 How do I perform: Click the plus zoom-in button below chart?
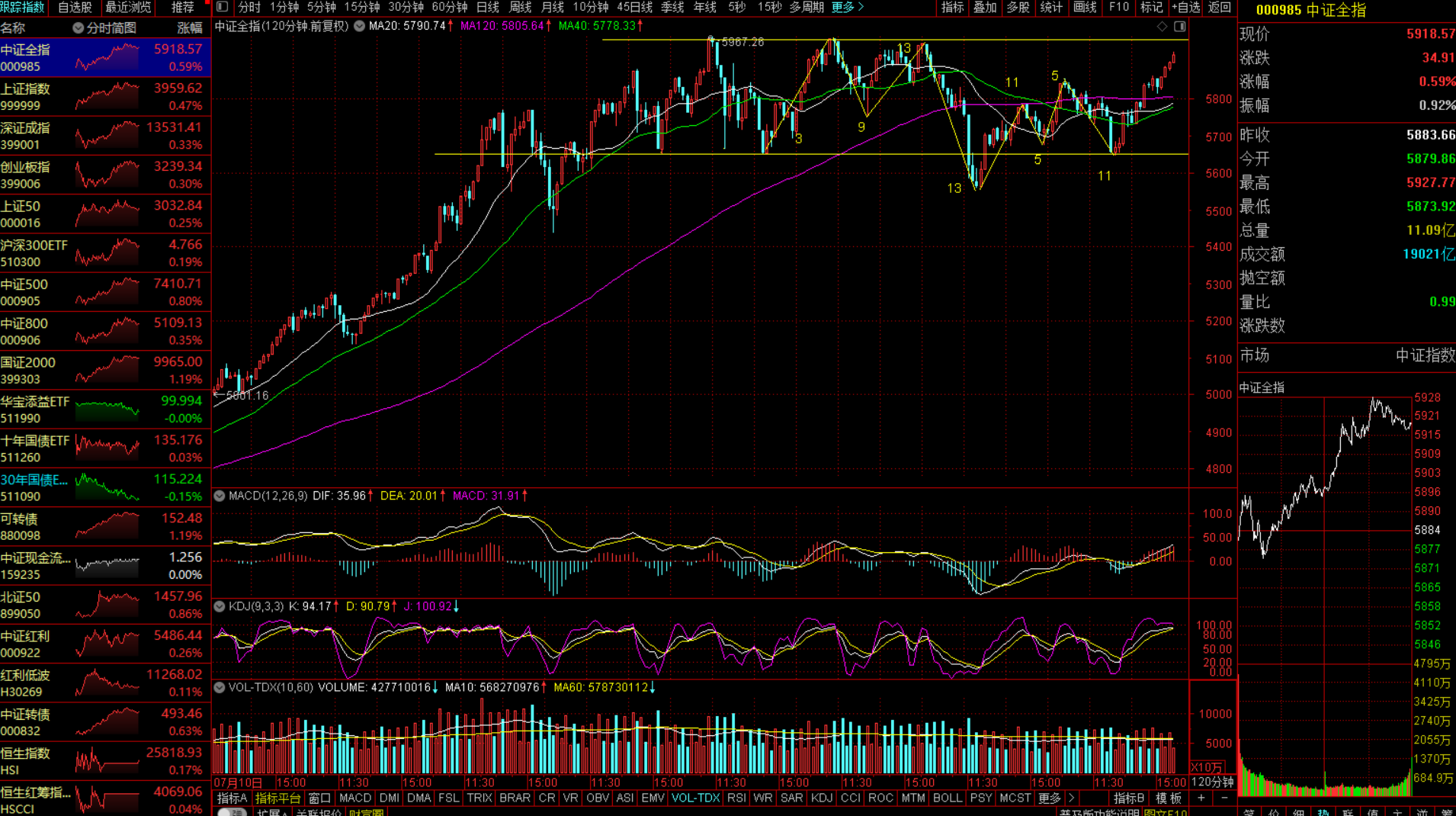[1201, 798]
